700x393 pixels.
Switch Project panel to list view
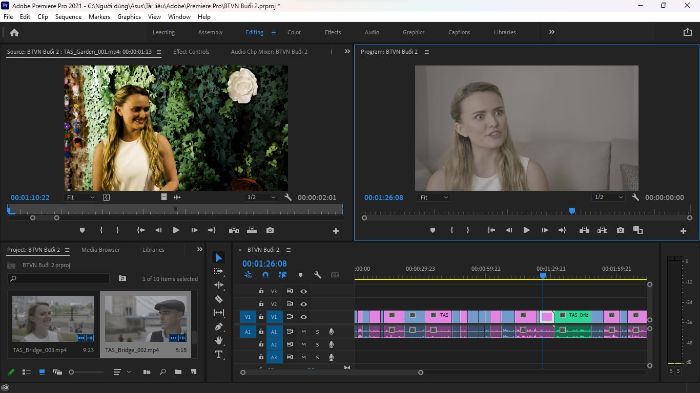coord(26,372)
